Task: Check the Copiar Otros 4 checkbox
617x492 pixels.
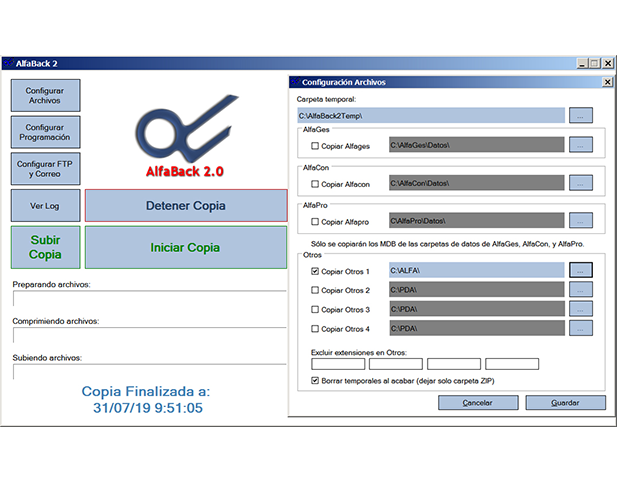Action: pos(315,329)
